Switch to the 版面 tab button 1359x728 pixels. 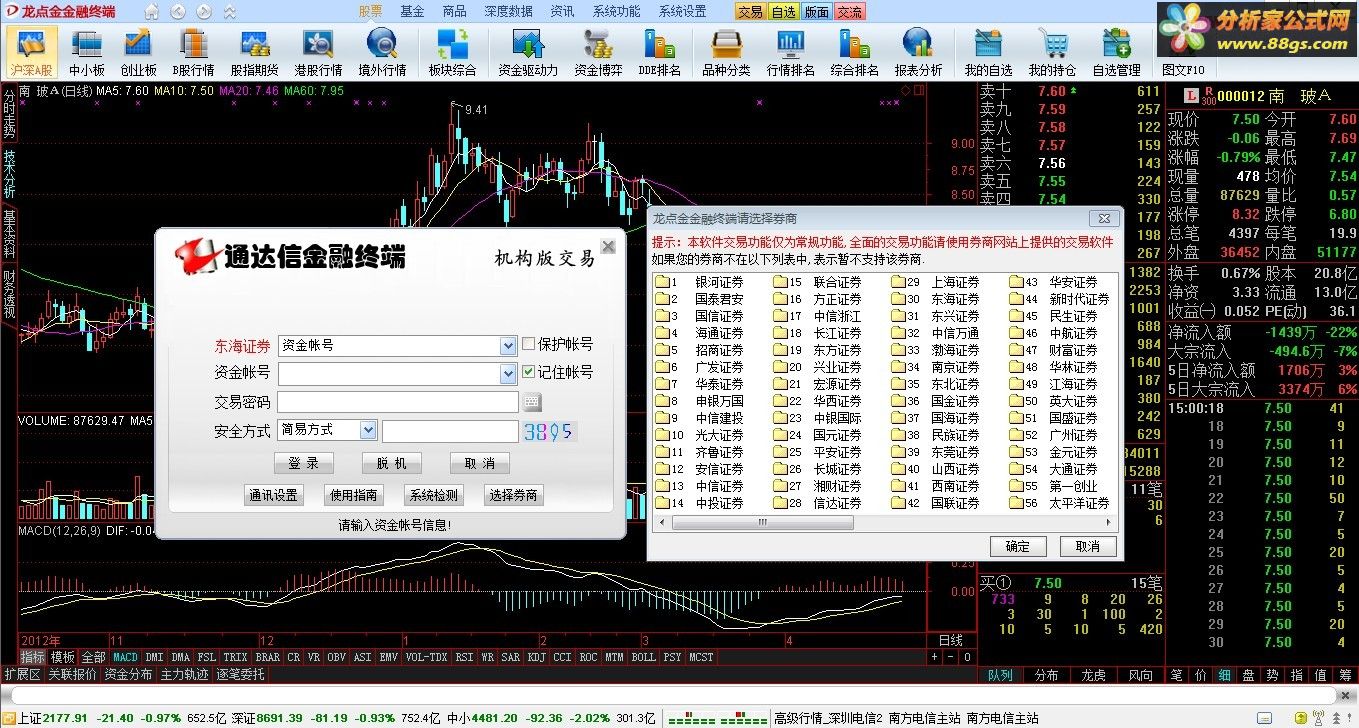pyautogui.click(x=816, y=12)
